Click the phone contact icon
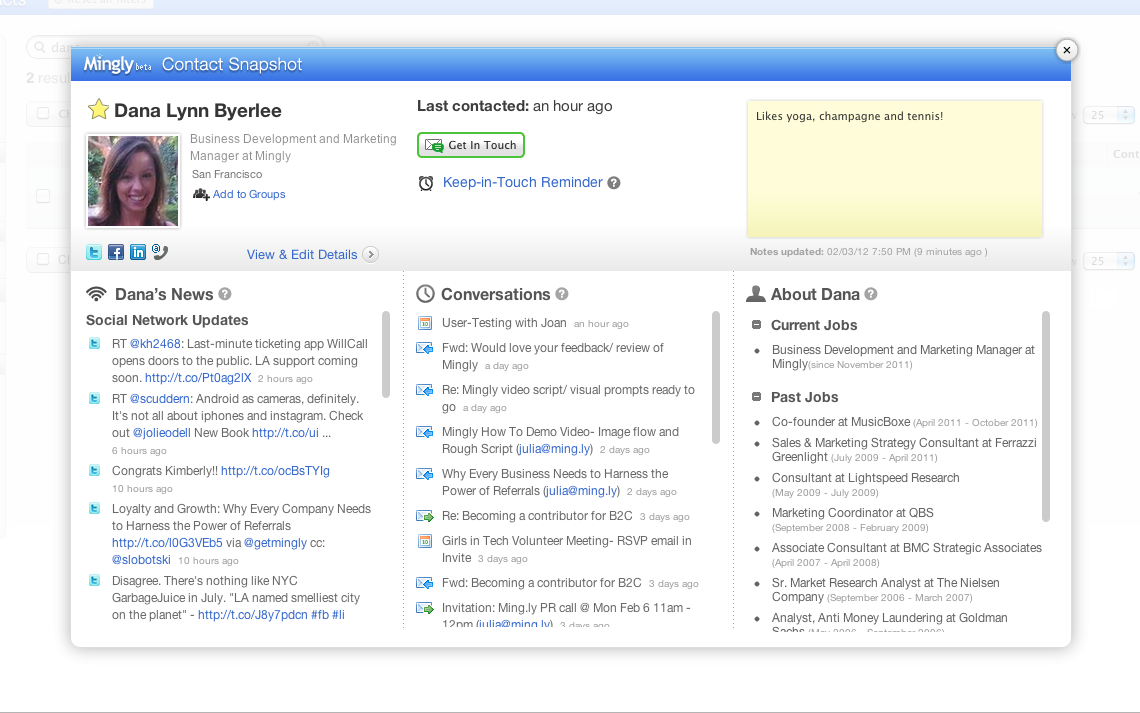1140x713 pixels. click(160, 253)
